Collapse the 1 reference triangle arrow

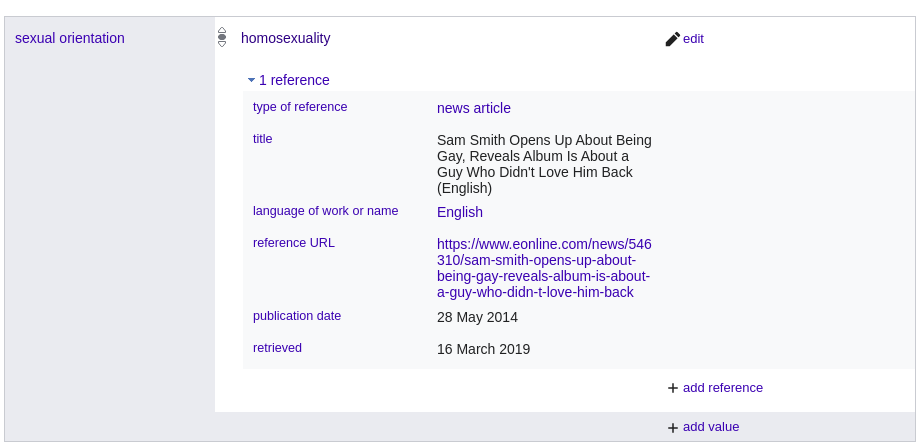(252, 80)
